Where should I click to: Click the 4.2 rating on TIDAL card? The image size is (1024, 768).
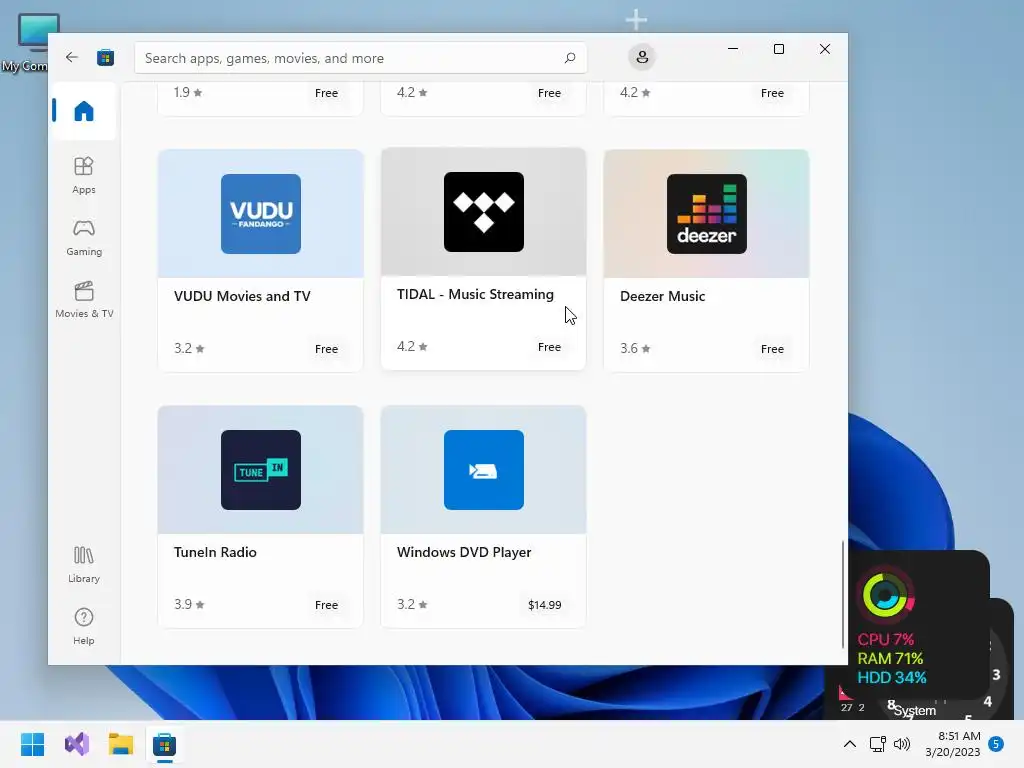point(411,346)
